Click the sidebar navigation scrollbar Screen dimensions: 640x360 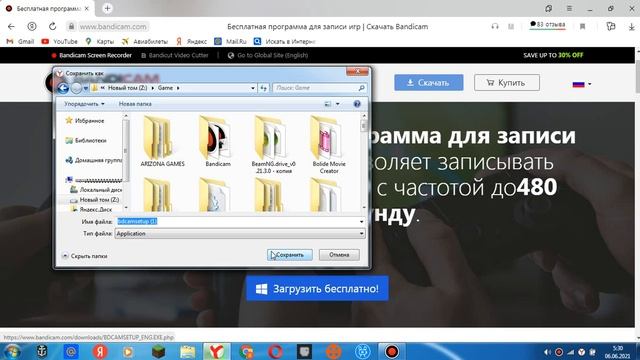click(x=126, y=162)
